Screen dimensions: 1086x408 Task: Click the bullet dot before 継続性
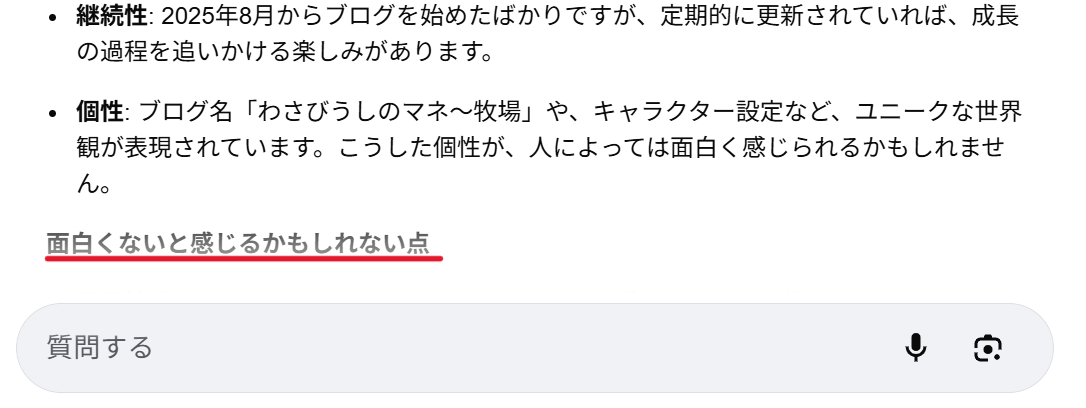coord(53,18)
